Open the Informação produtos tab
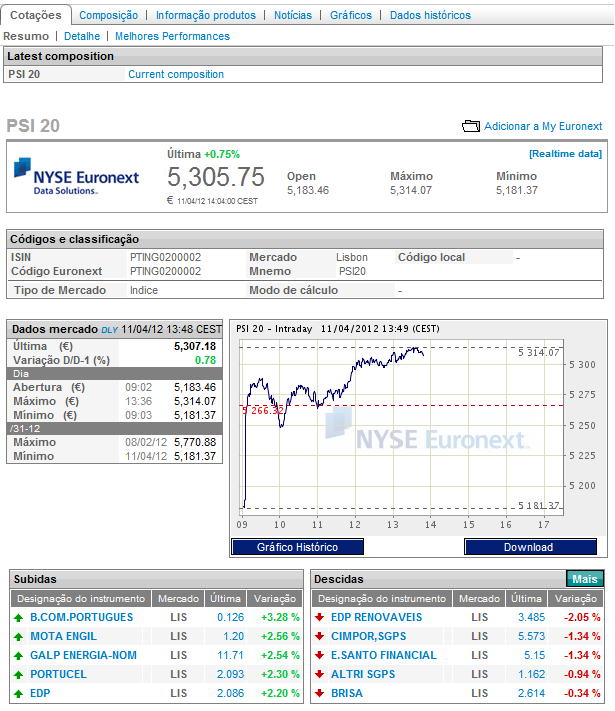 [x=206, y=15]
